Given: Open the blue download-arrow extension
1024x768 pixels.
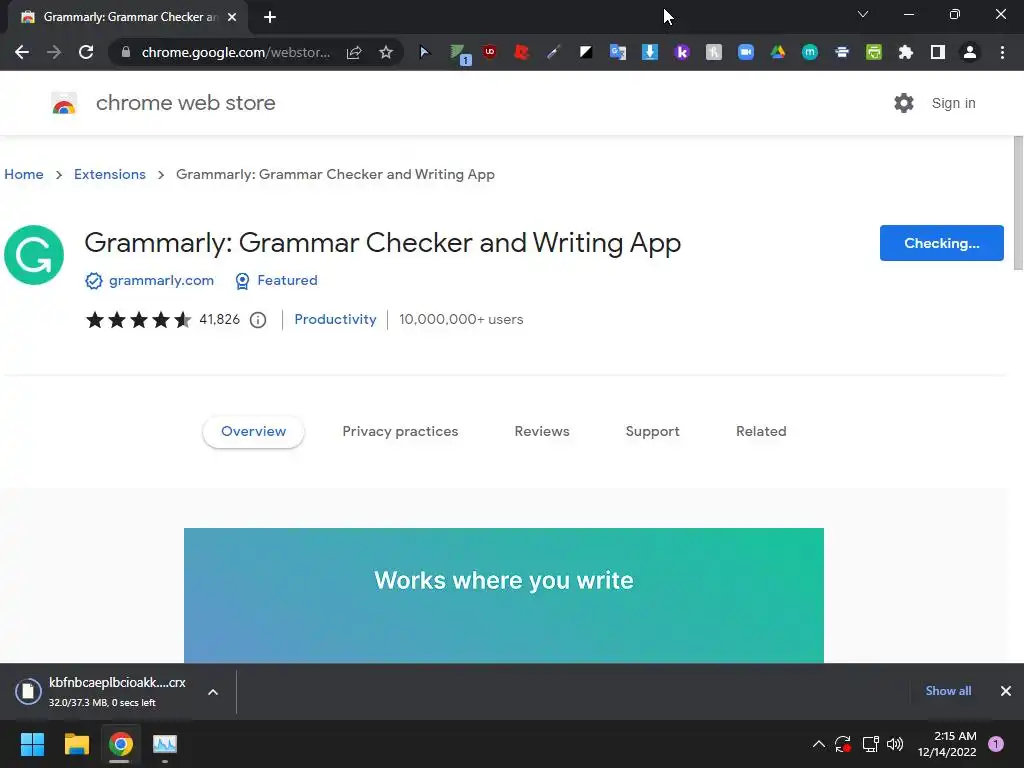Looking at the screenshot, I should pos(650,52).
